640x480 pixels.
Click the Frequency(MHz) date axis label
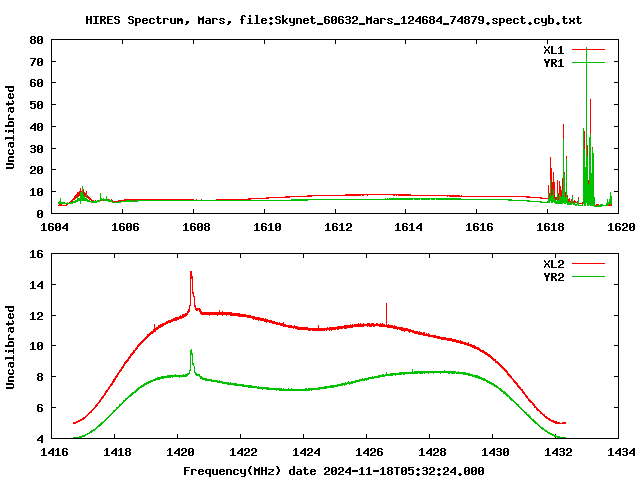(333, 471)
